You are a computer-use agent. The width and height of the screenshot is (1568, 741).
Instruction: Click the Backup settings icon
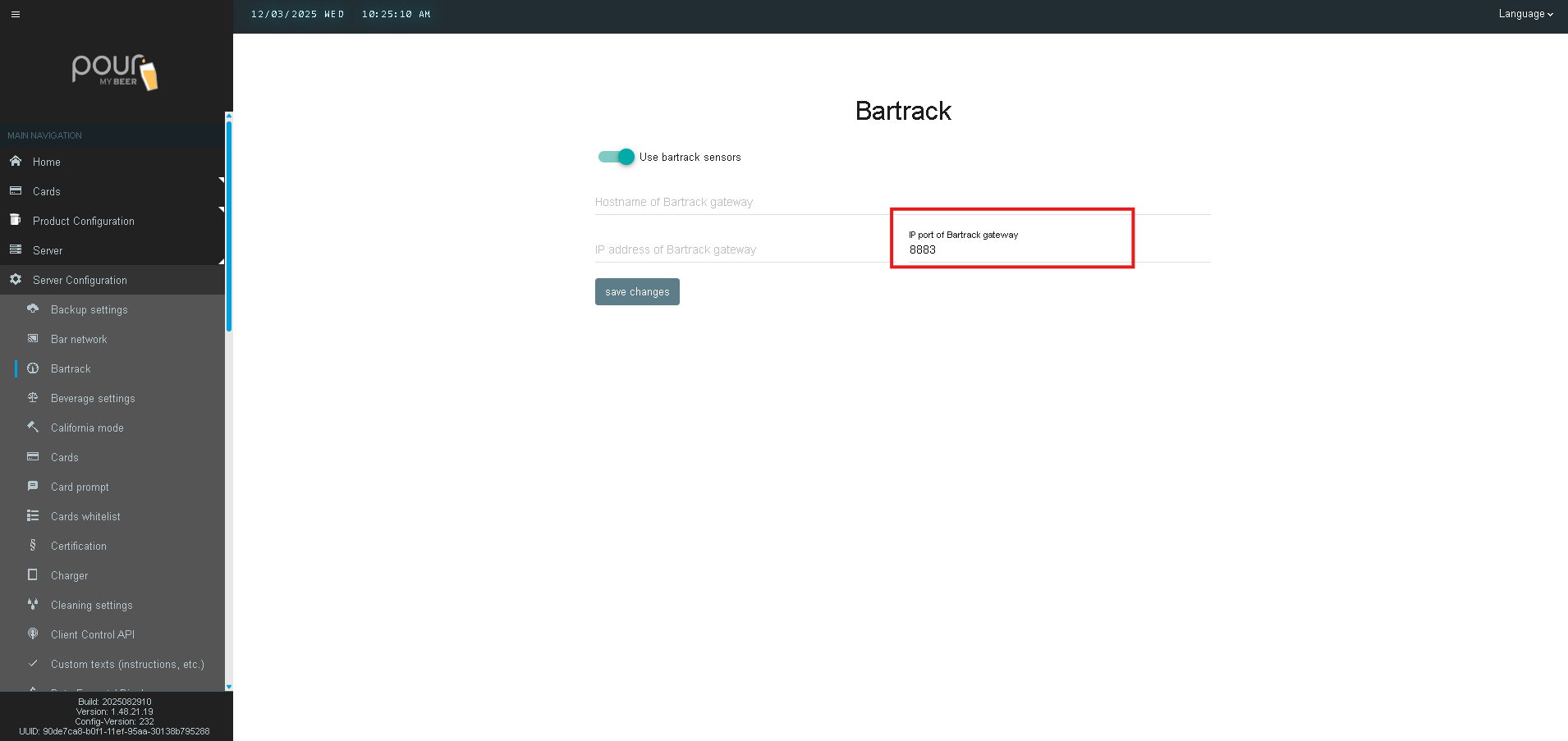coord(33,309)
